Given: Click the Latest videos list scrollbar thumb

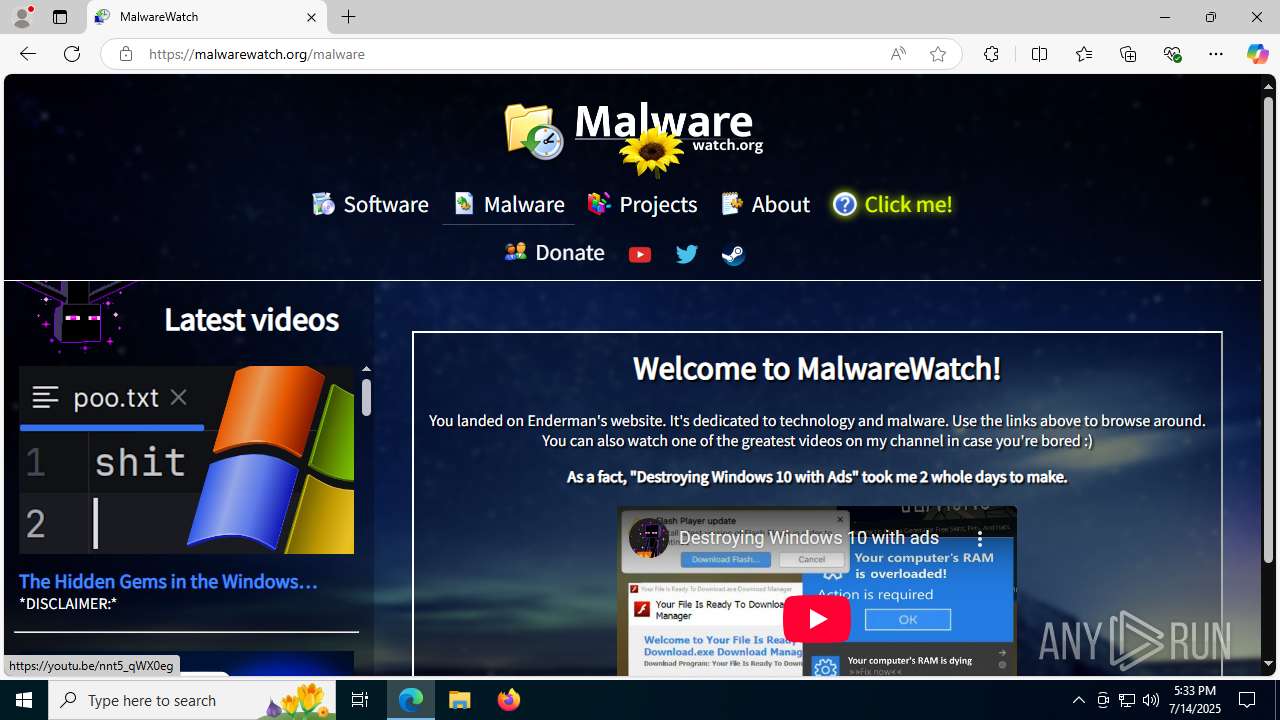Looking at the screenshot, I should coord(366,397).
